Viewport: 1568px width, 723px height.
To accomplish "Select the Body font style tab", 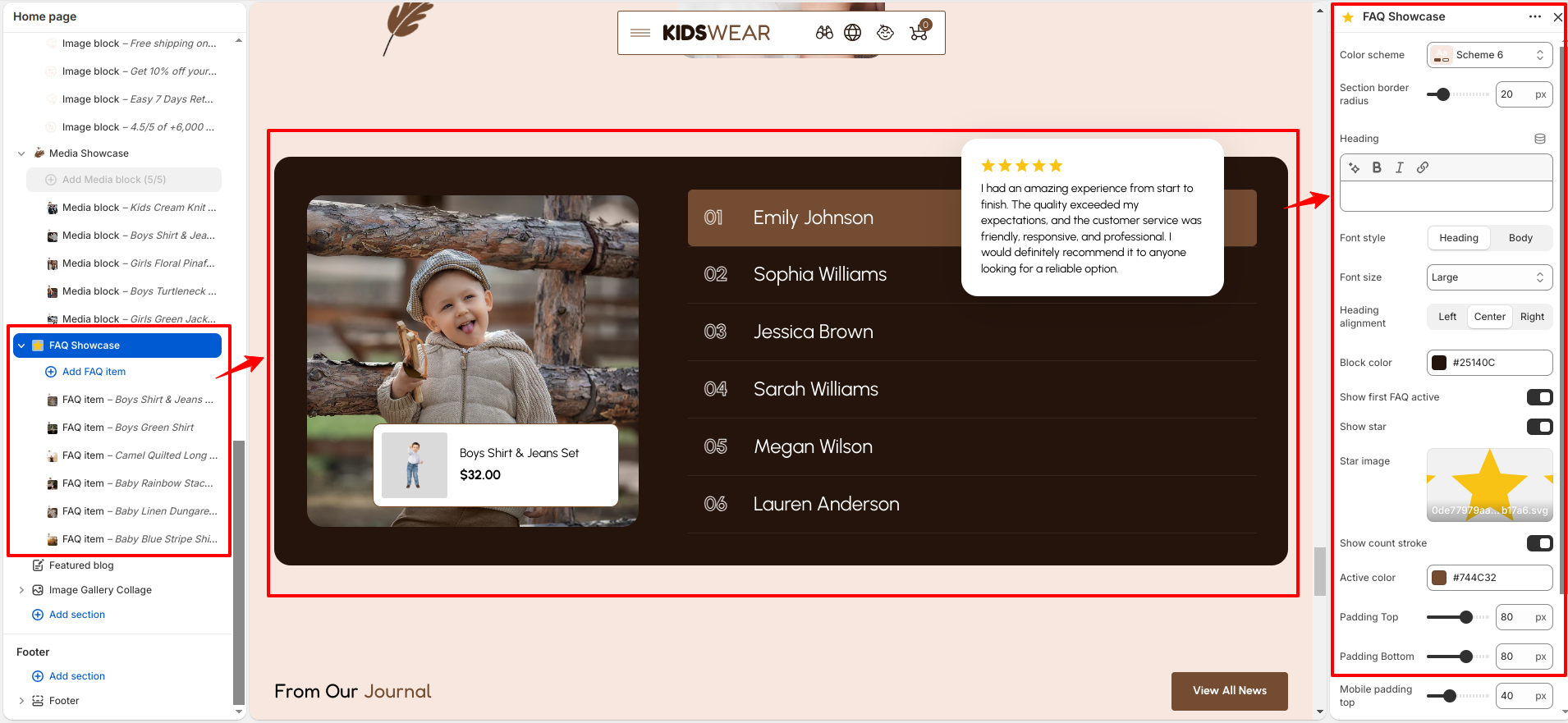I will click(1520, 238).
